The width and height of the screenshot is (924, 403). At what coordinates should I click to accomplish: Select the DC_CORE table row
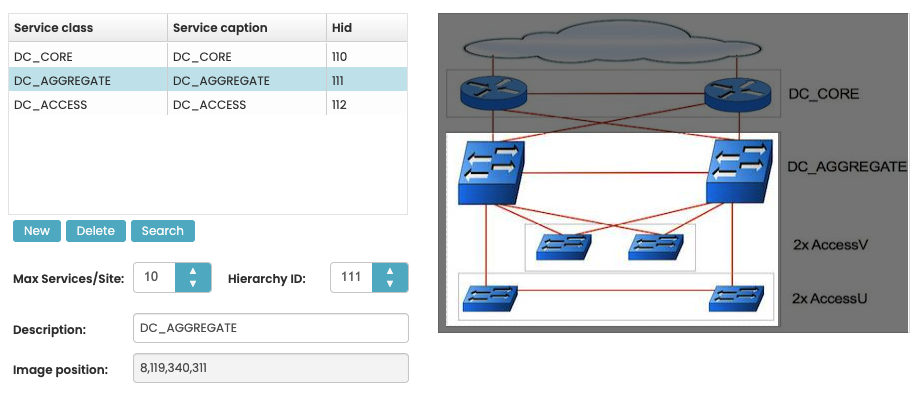click(207, 56)
